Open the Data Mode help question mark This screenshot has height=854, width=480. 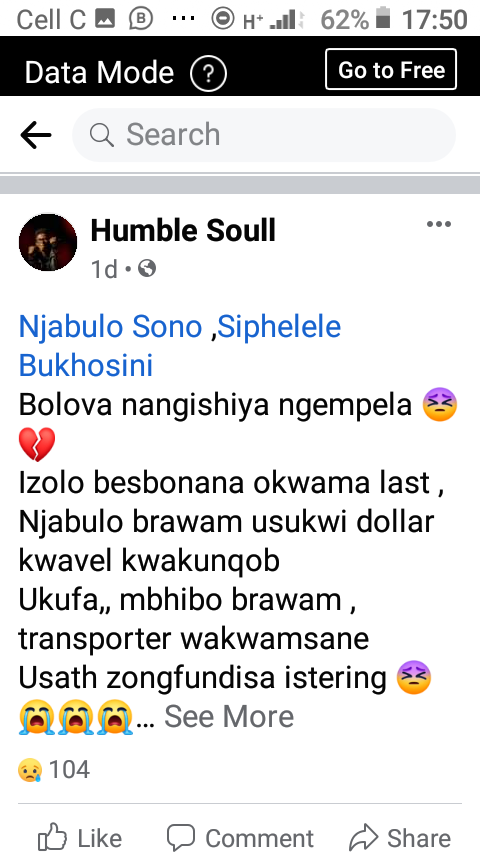[x=208, y=72]
